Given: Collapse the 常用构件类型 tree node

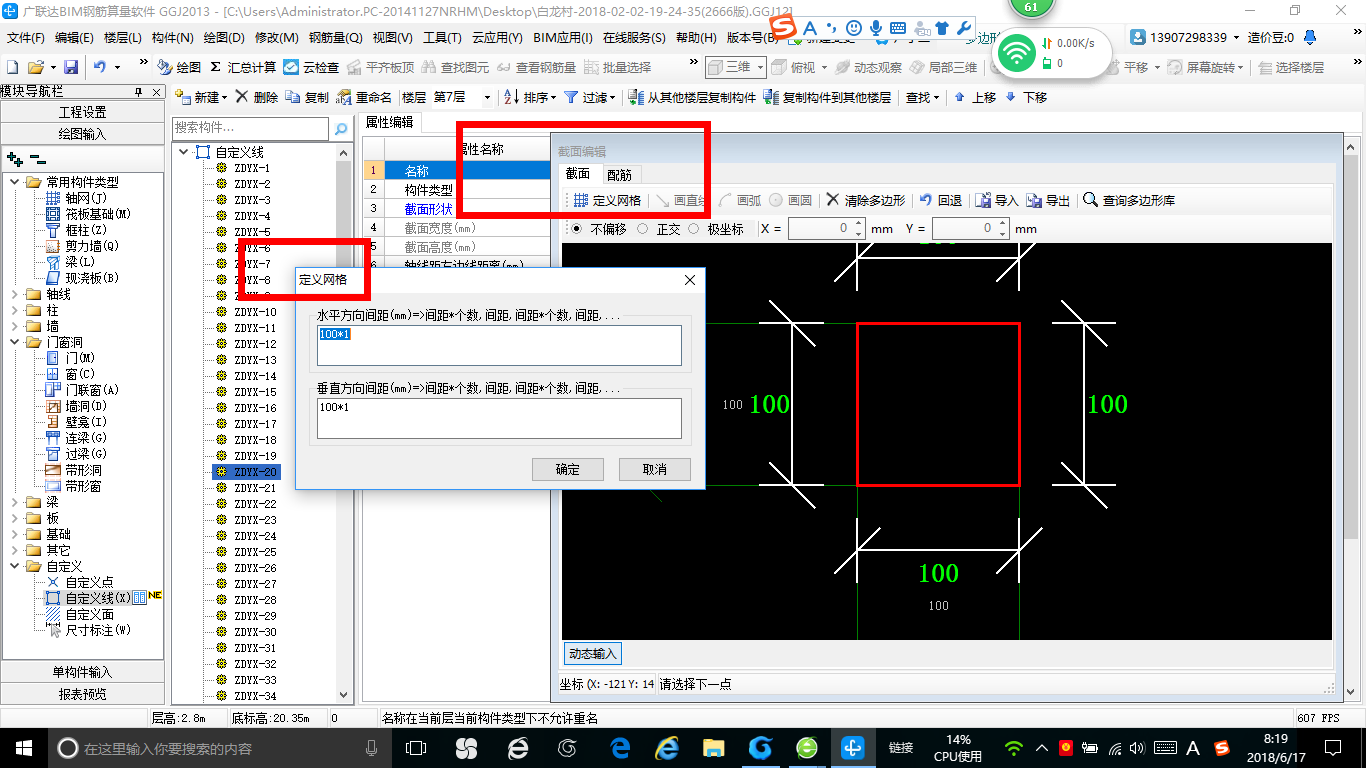Looking at the screenshot, I should pos(15,182).
